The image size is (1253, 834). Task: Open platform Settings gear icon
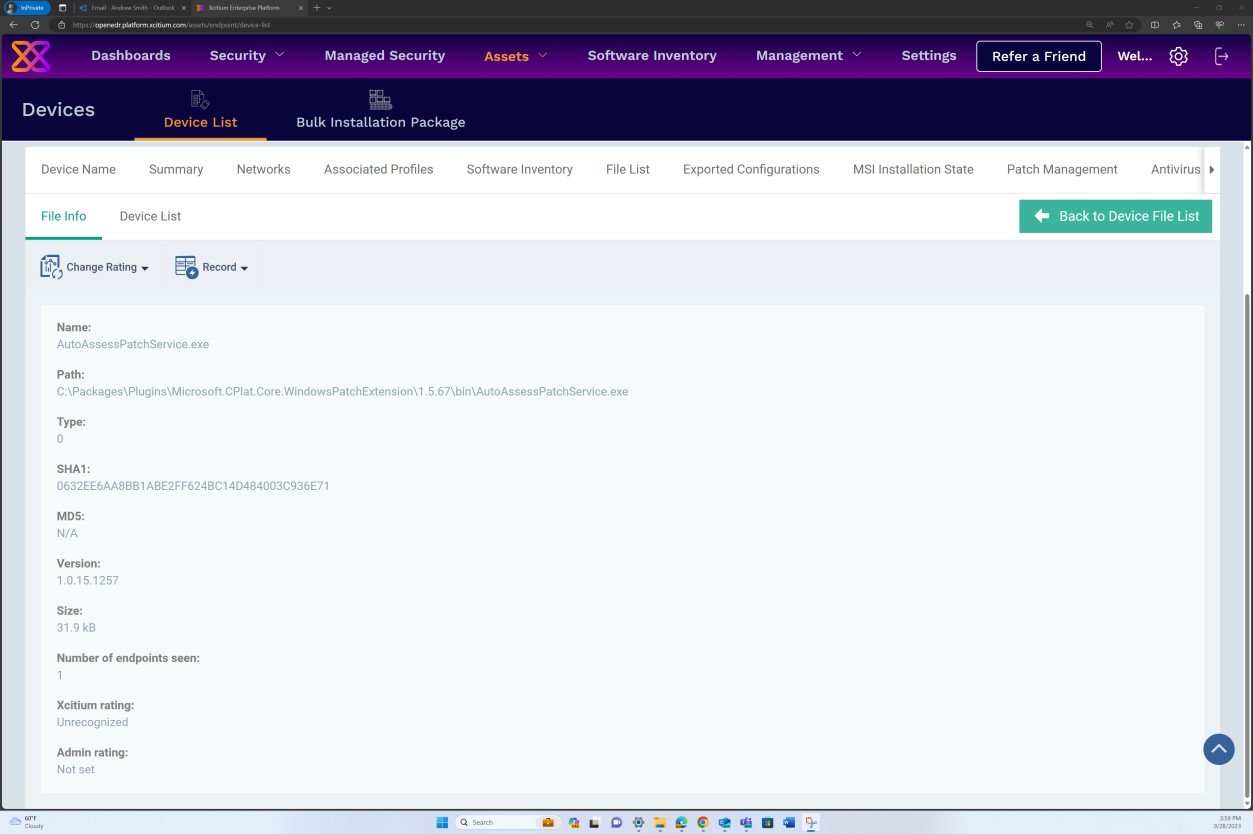1178,56
